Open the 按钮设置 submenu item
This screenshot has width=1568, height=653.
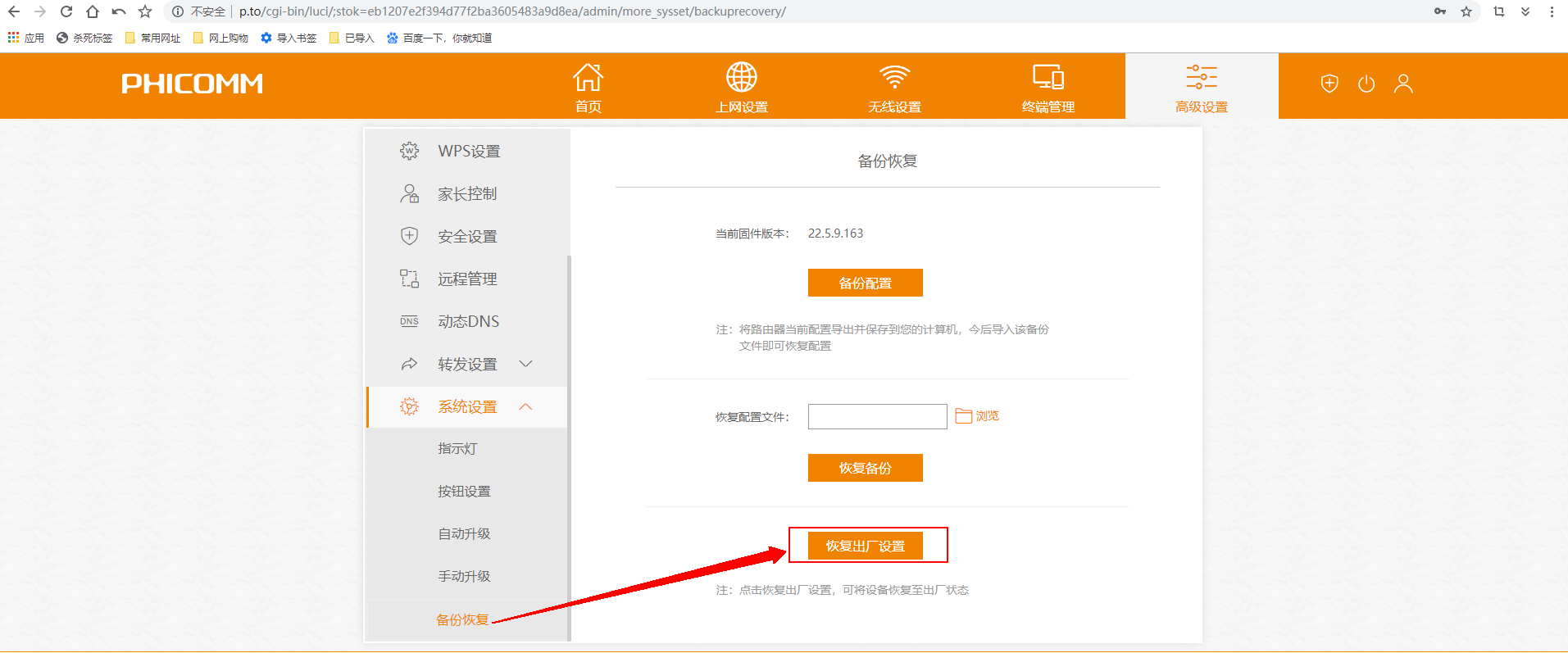tap(464, 492)
